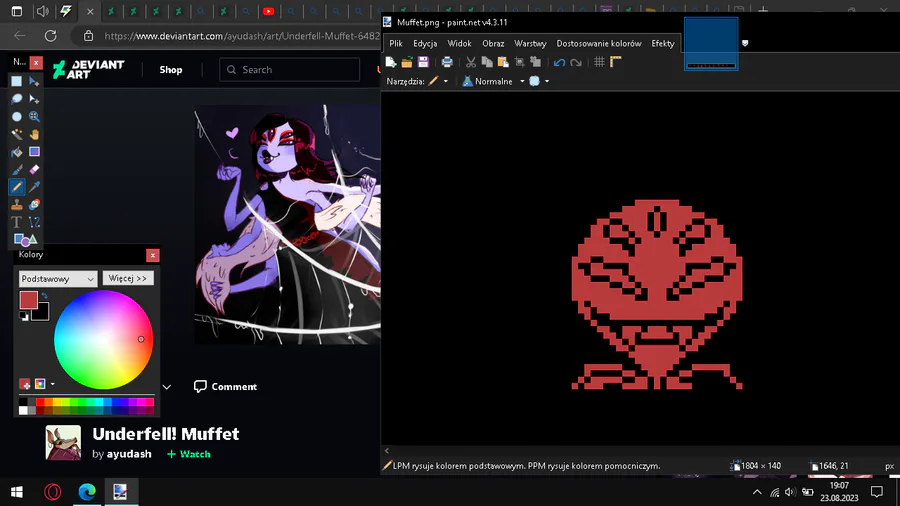
Task: Open the ayudash author link
Action: (129, 454)
